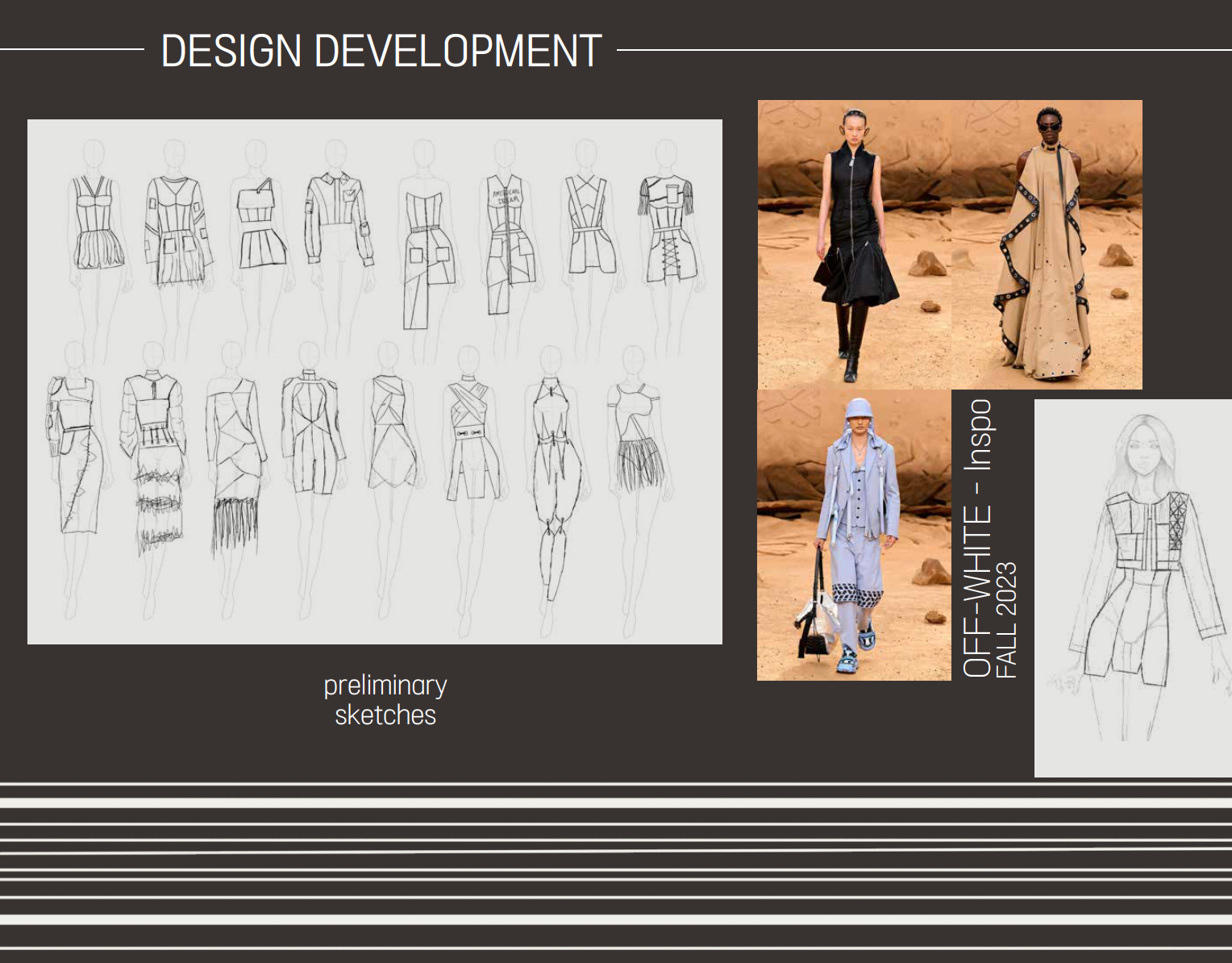Image resolution: width=1232 pixels, height=963 pixels.
Task: Click the DESIGN DEVELOPMENT page title
Action: pyautogui.click(x=381, y=51)
